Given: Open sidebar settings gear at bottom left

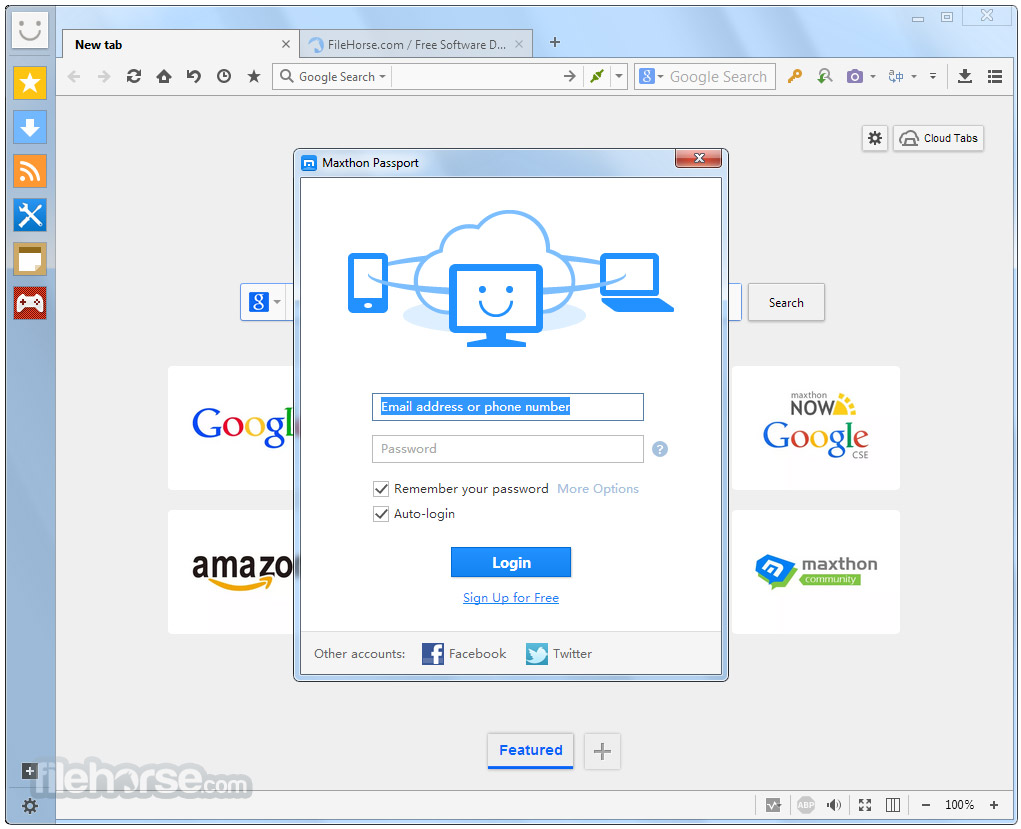Looking at the screenshot, I should point(30,806).
